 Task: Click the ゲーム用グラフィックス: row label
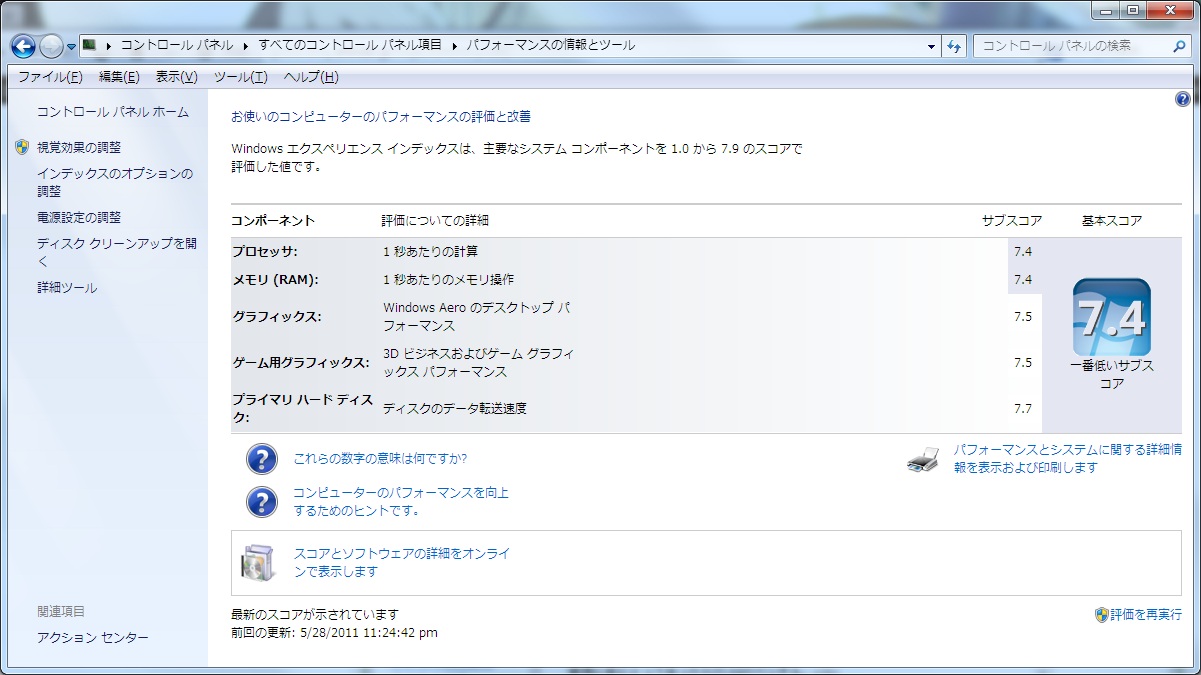[301, 362]
